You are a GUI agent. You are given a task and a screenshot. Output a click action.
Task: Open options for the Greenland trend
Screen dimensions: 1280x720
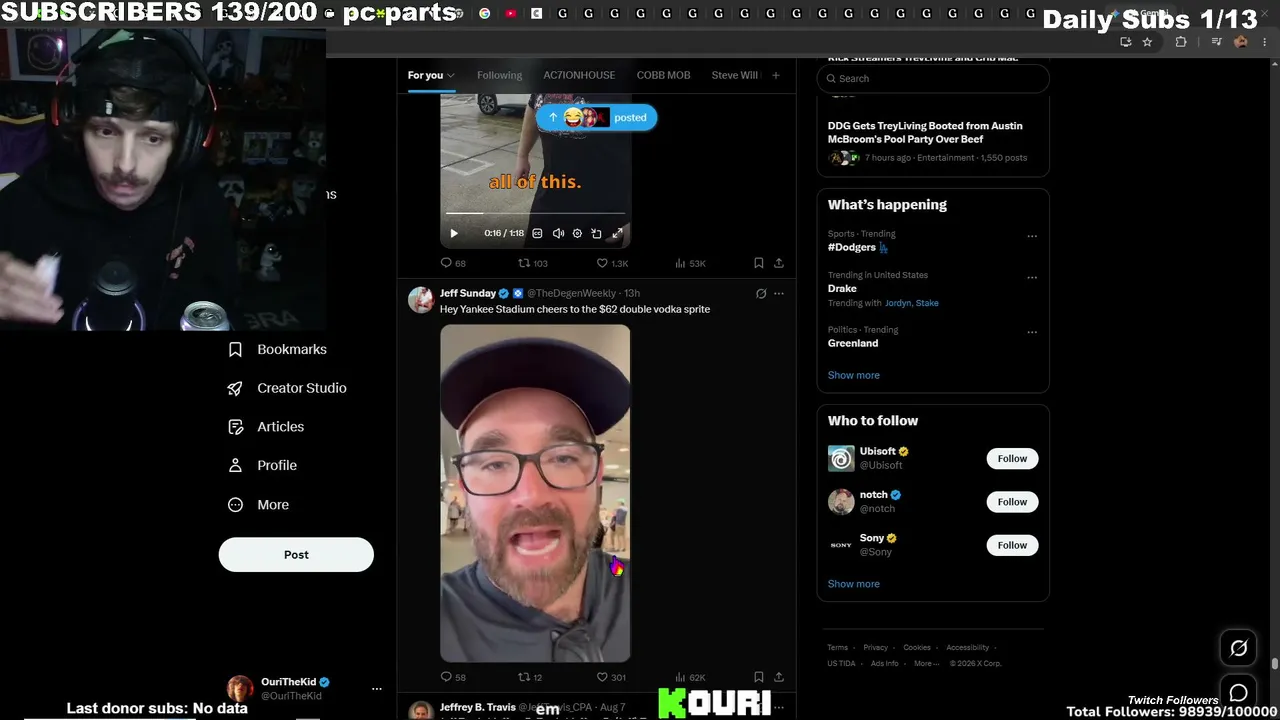click(1032, 332)
